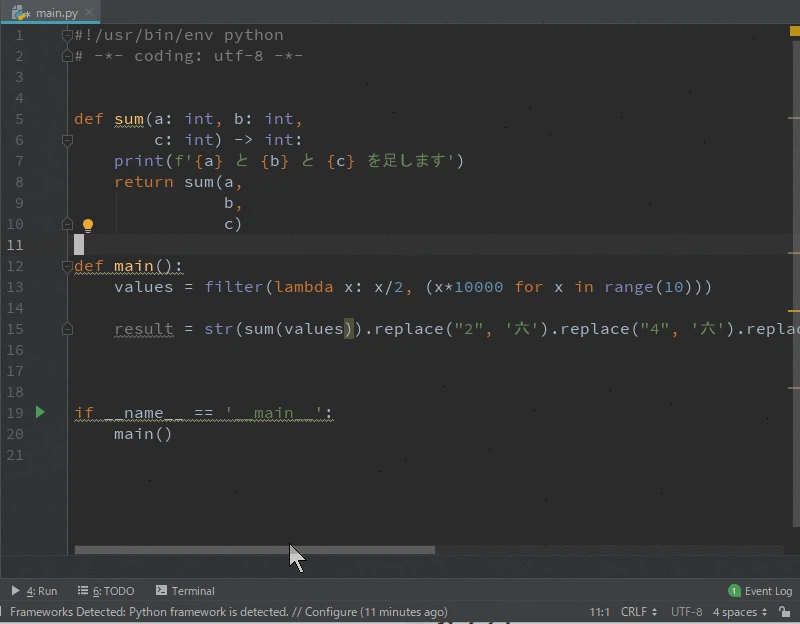The height and width of the screenshot is (624, 800).
Task: Click the 'result' variable on line 15
Action: 143,329
